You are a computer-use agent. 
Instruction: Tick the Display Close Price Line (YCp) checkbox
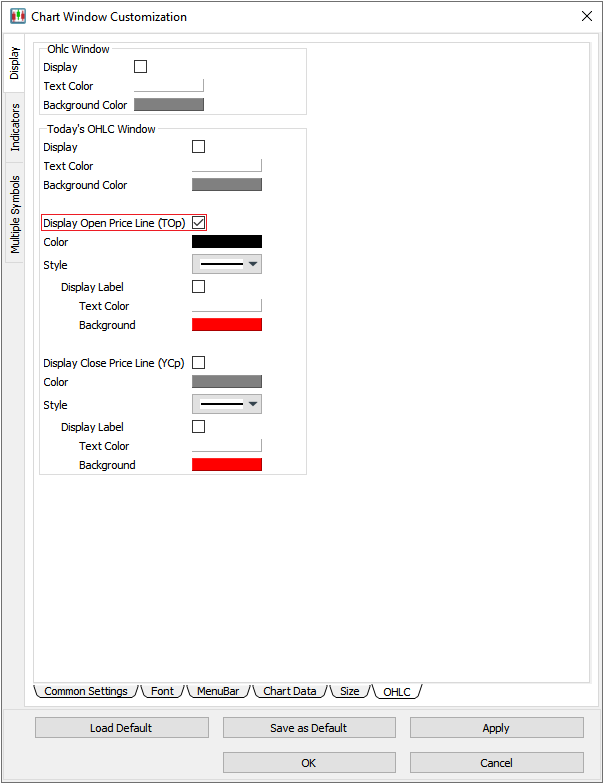coord(198,363)
